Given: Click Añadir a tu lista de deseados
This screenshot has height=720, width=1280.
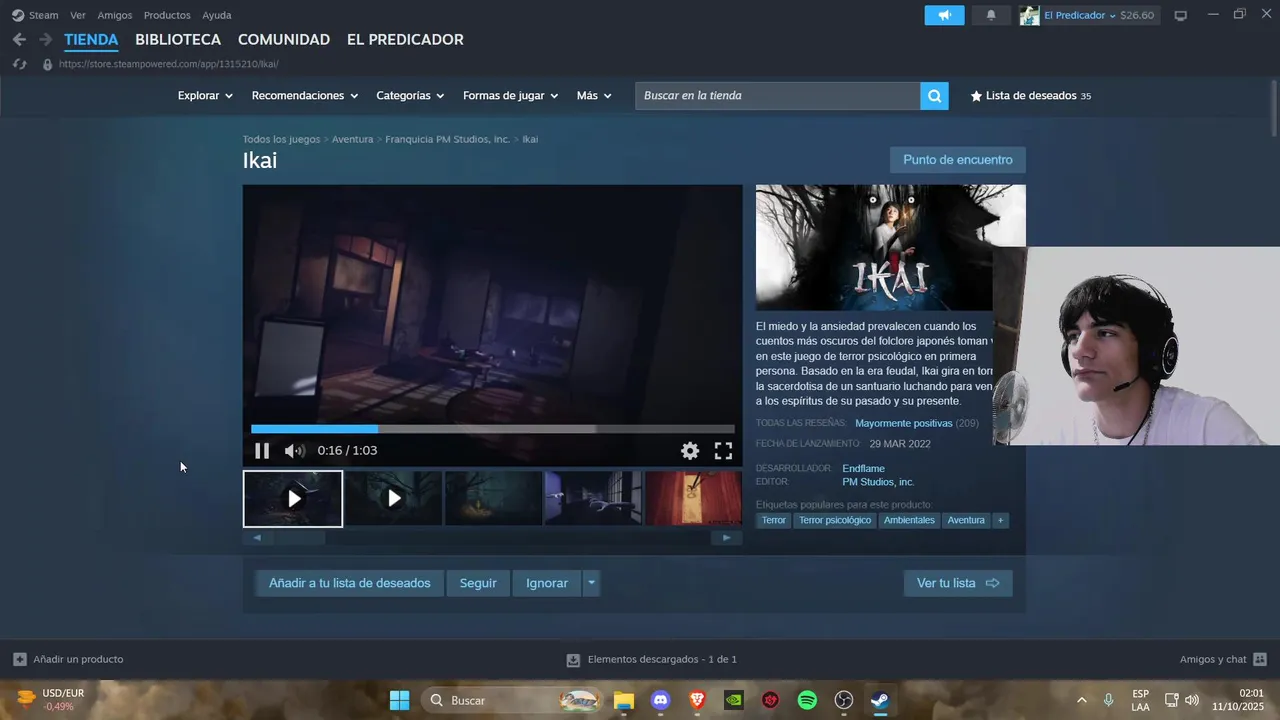Looking at the screenshot, I should click(350, 583).
